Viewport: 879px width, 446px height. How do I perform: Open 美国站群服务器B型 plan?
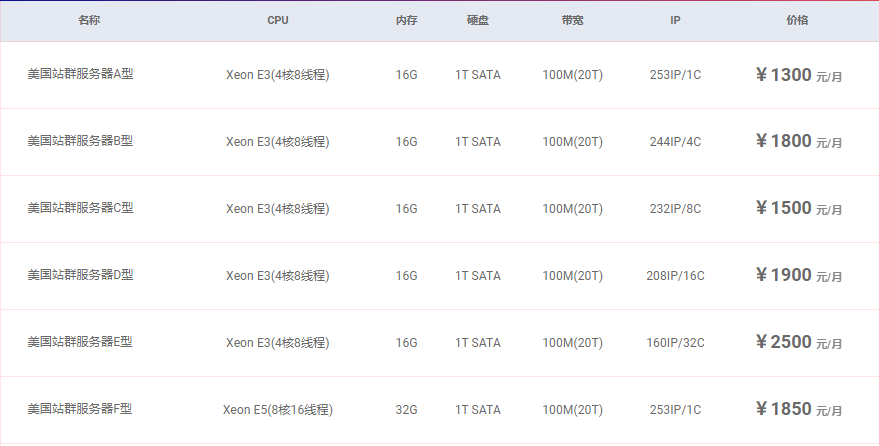(80, 141)
